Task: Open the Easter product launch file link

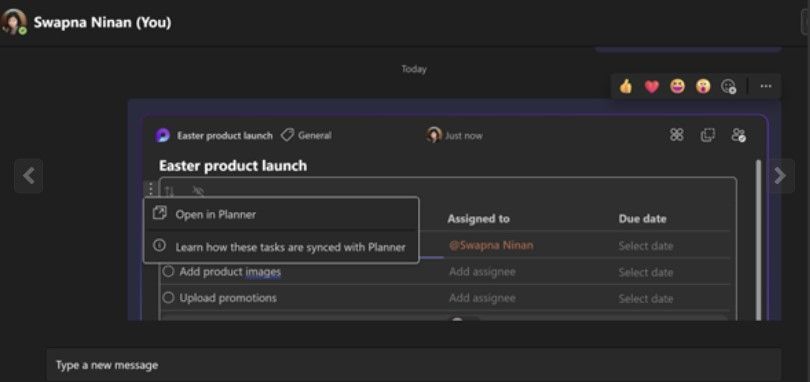Action: 225,135
